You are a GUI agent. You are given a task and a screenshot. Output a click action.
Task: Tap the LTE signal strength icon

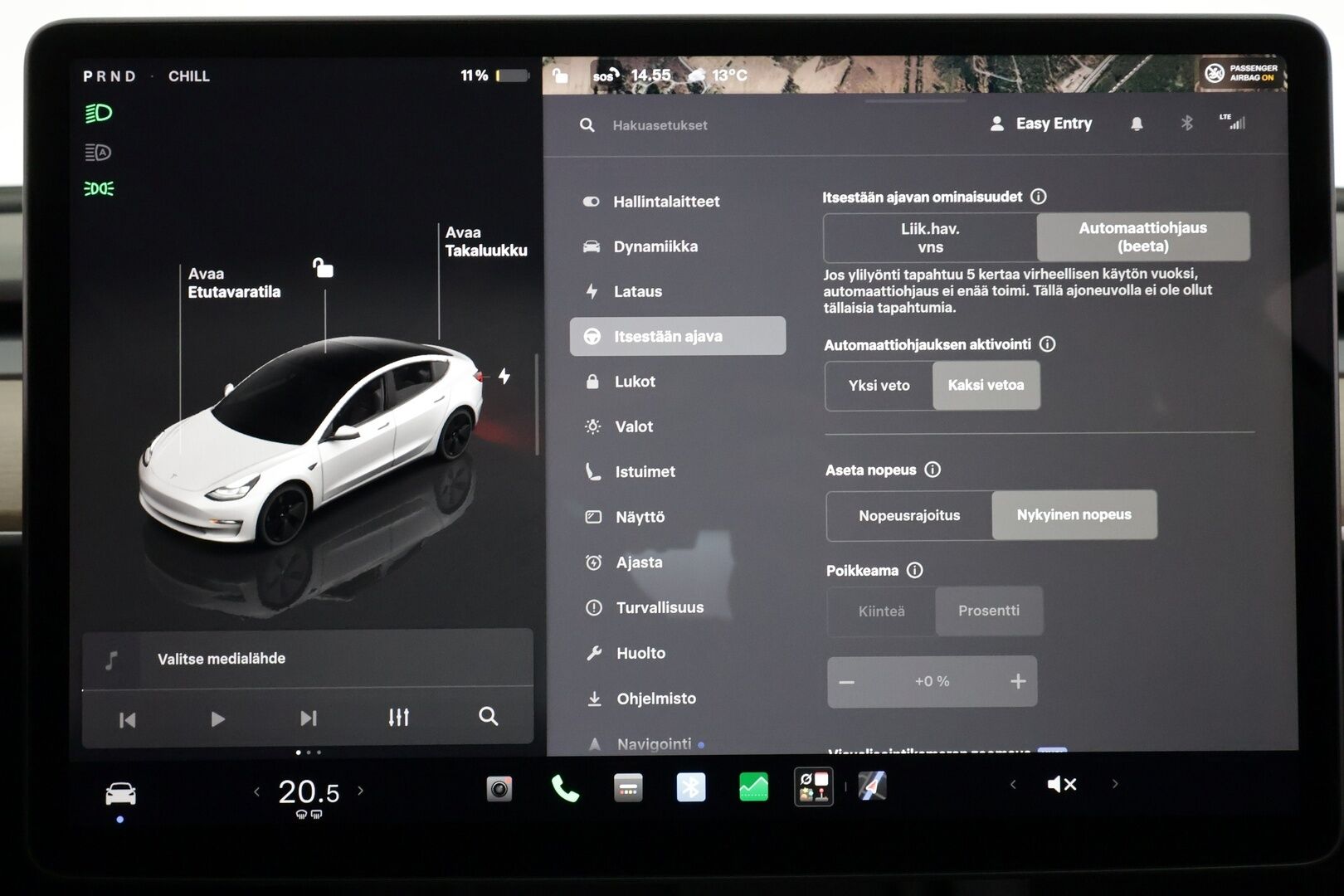click(x=1233, y=122)
